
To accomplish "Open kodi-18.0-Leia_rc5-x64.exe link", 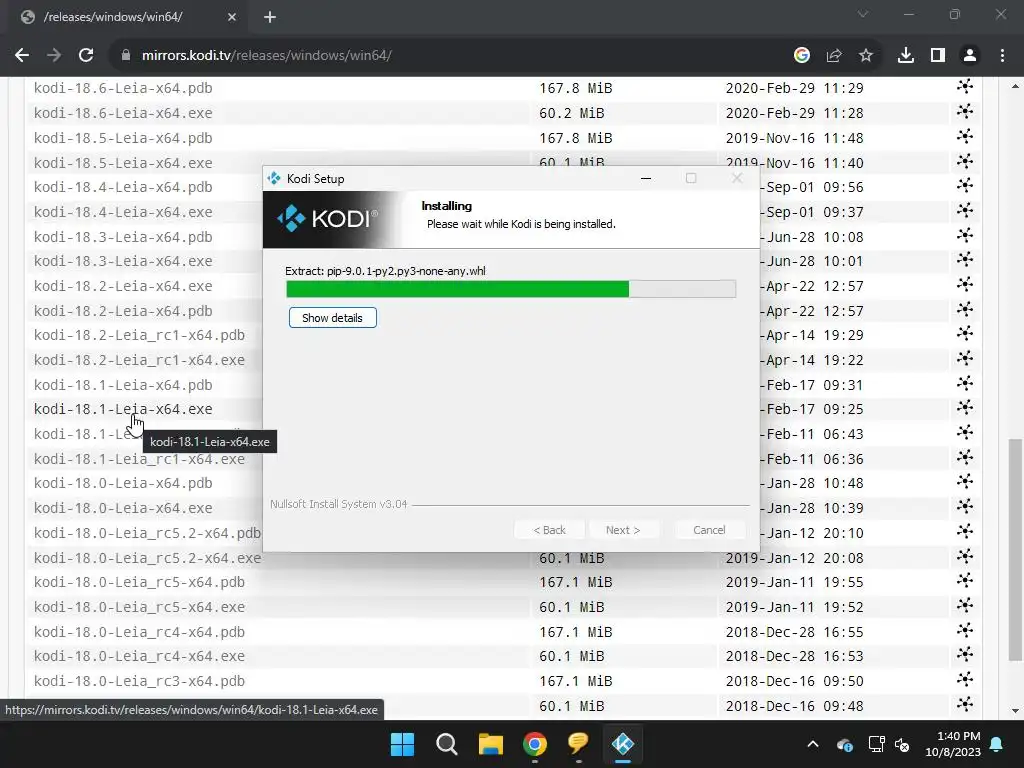I will 139,607.
